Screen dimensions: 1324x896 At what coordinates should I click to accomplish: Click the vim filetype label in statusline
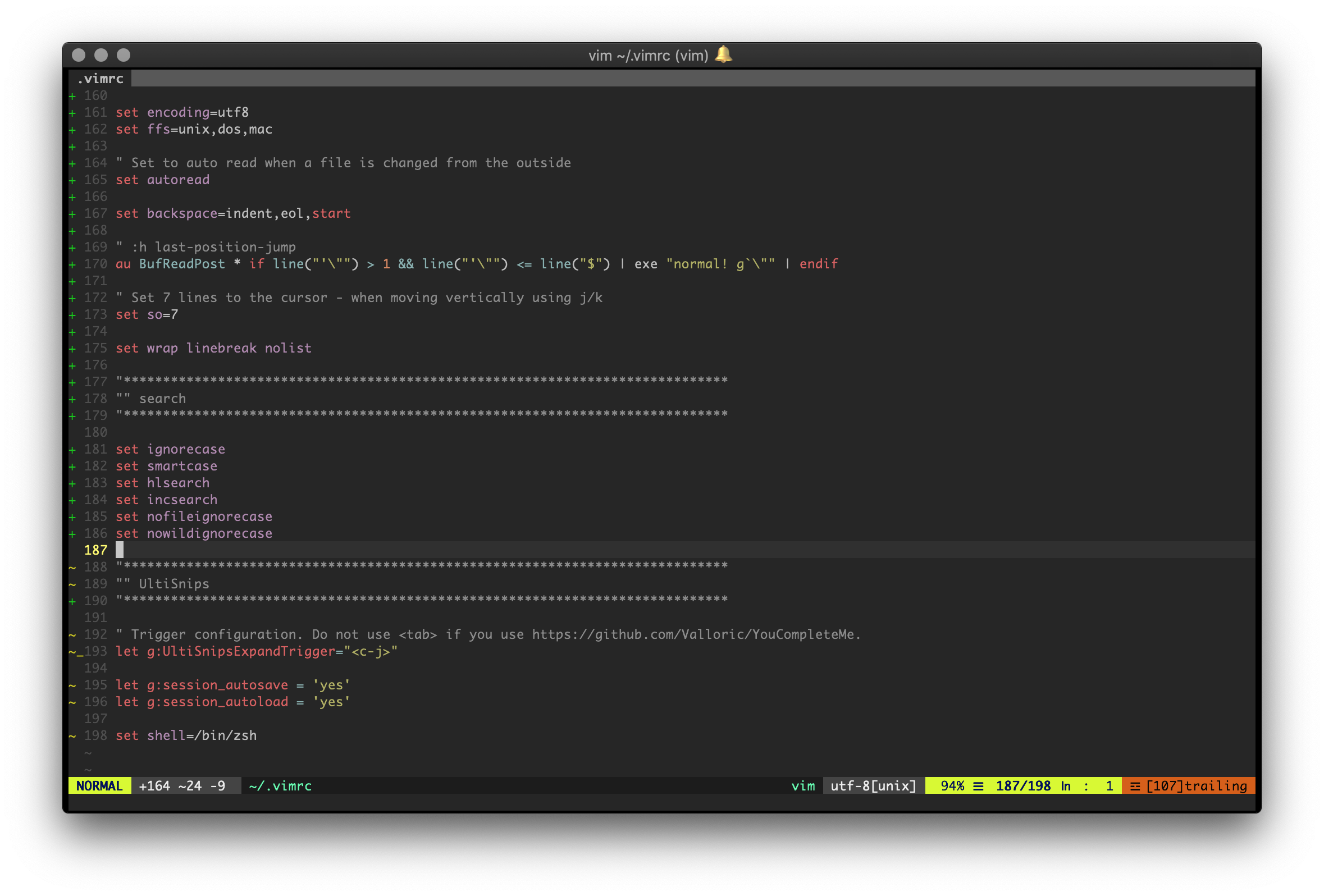803,786
